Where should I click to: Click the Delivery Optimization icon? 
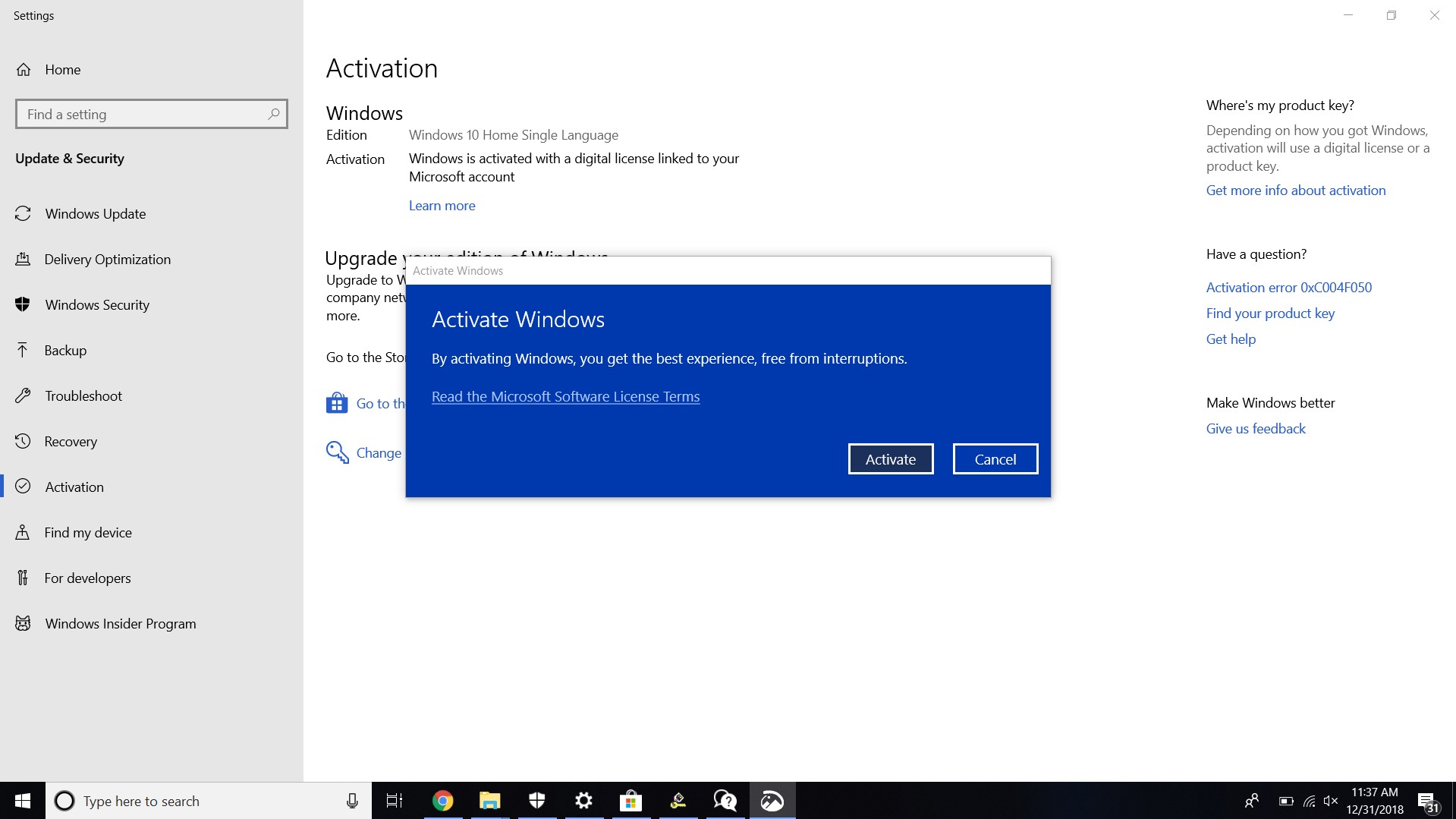24,259
